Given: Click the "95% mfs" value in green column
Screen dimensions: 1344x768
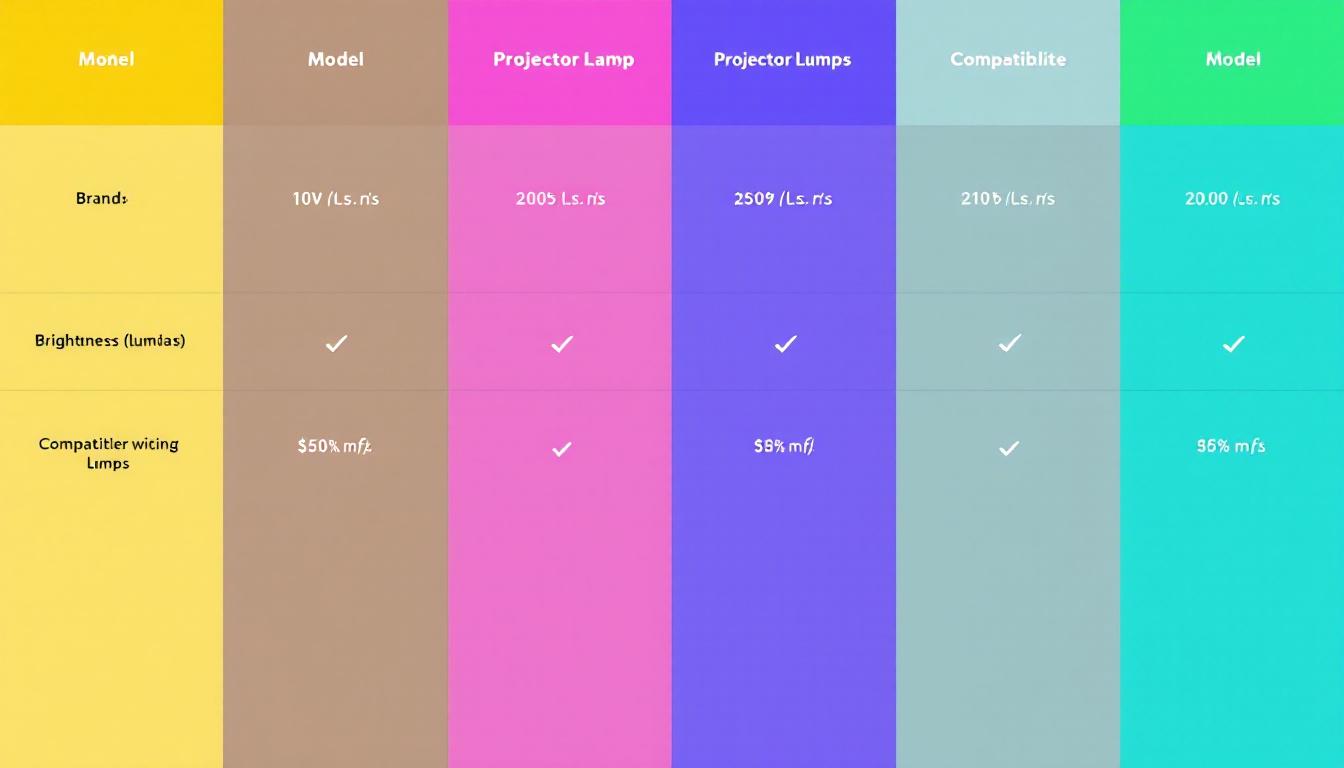Looking at the screenshot, I should pos(1230,447).
